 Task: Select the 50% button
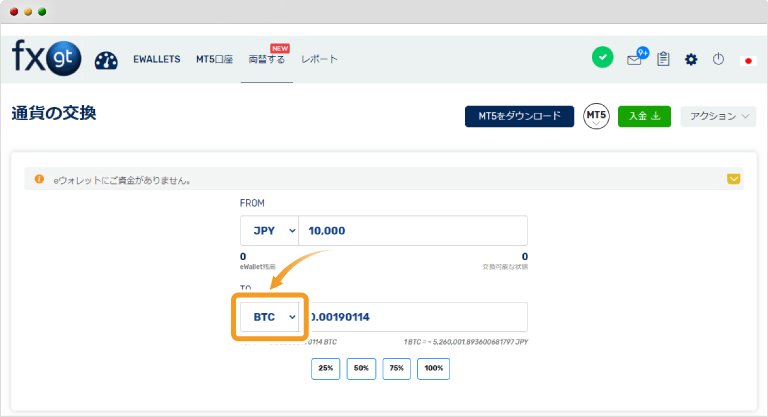pyautogui.click(x=361, y=368)
